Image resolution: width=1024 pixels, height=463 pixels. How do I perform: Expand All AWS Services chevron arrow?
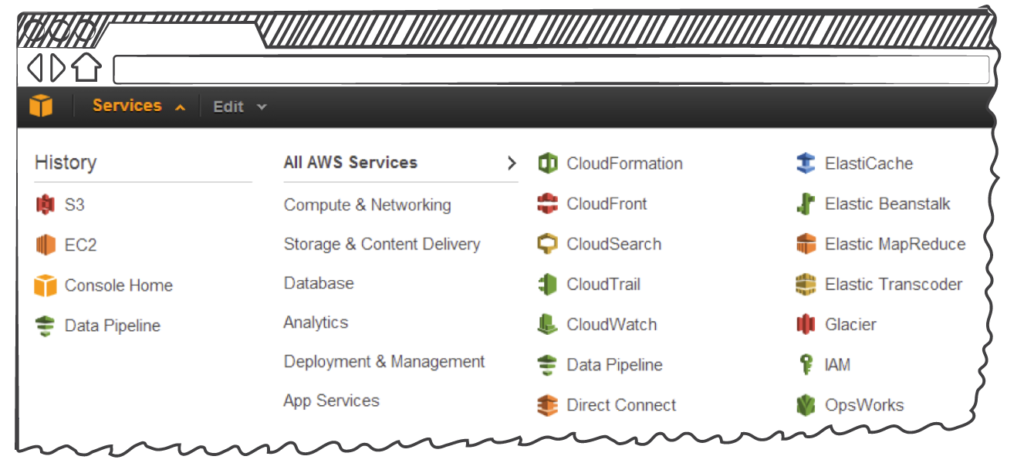[x=512, y=163]
